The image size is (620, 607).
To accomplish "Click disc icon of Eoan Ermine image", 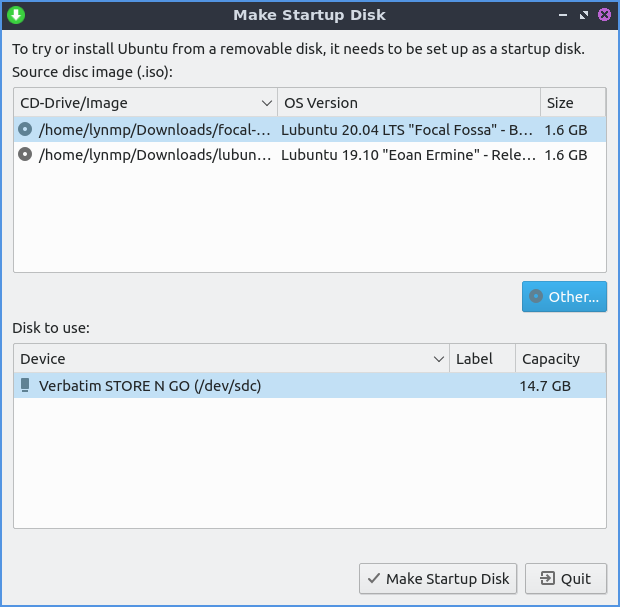I will point(26,155).
